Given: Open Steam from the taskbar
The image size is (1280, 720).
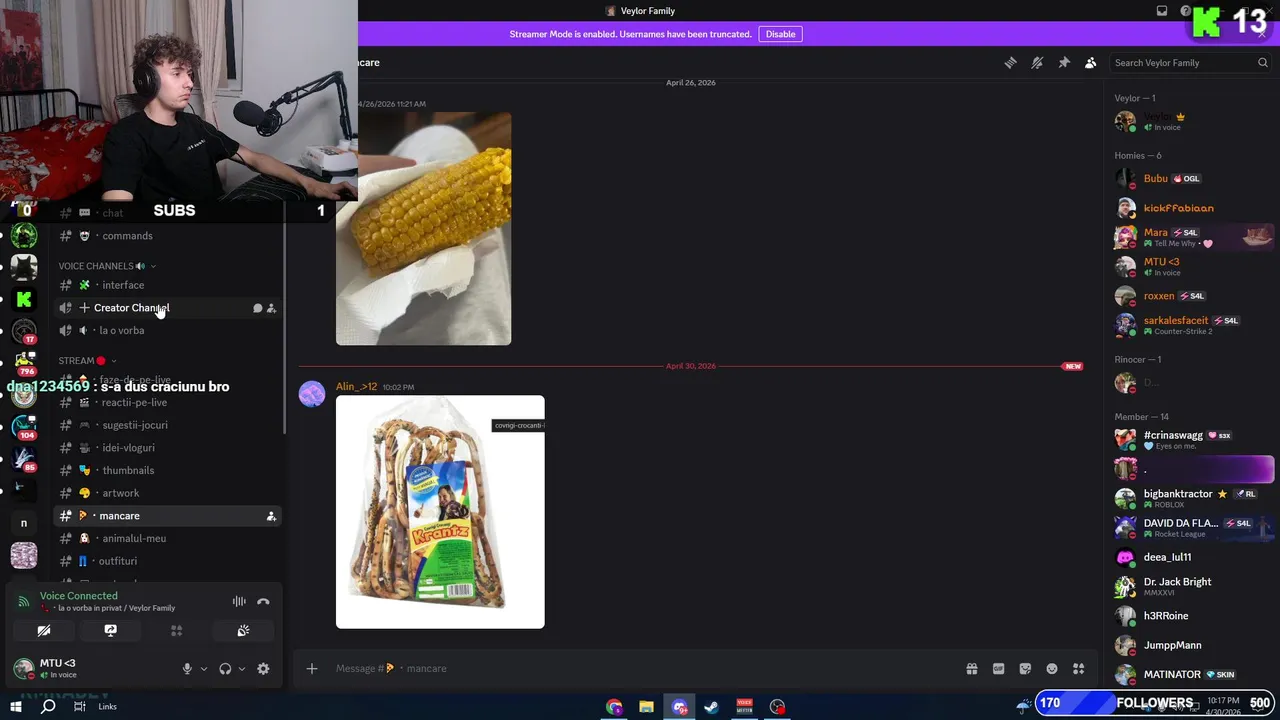Looking at the screenshot, I should [x=711, y=707].
